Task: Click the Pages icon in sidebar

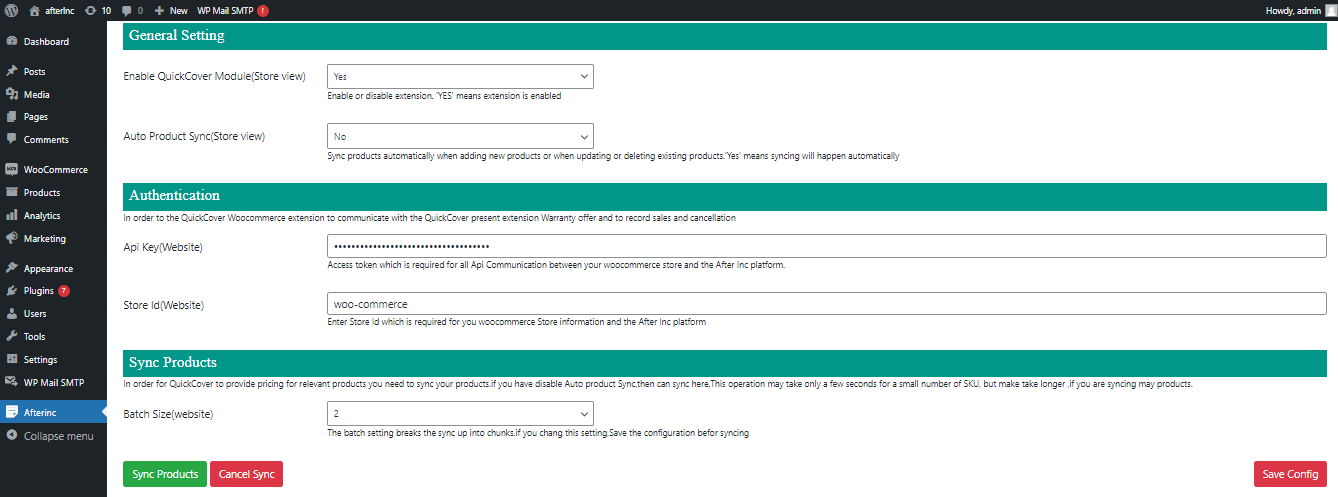Action: click(12, 117)
